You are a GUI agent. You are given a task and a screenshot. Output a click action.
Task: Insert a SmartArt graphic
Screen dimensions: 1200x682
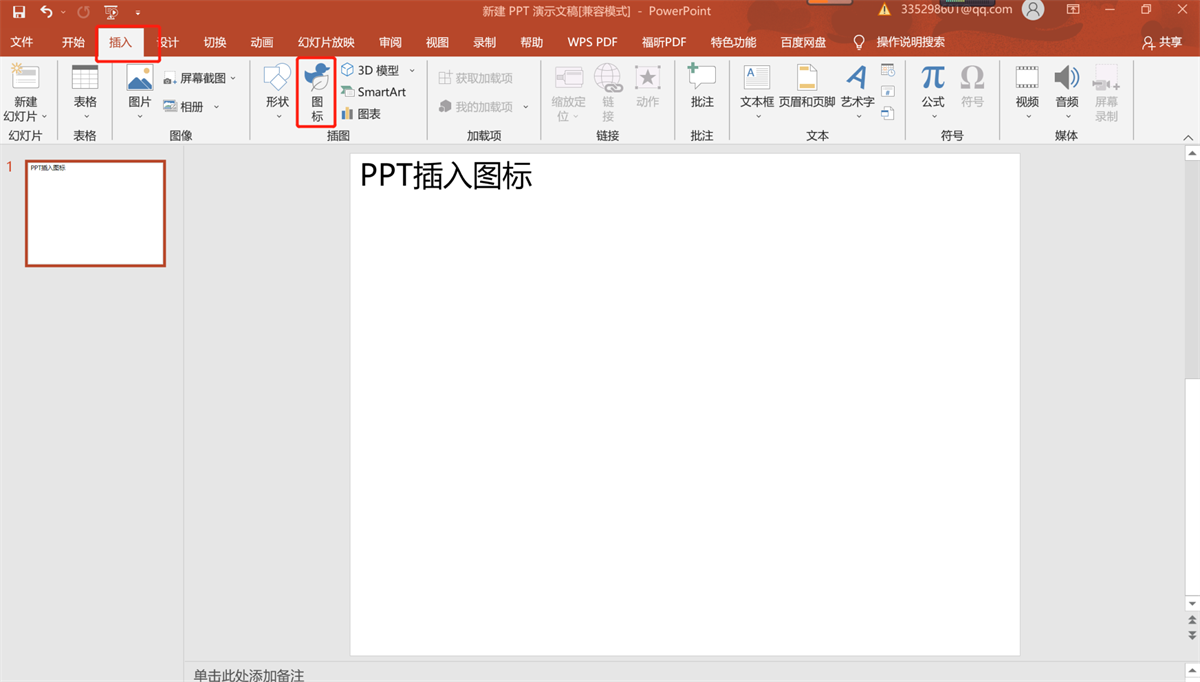[x=373, y=92]
